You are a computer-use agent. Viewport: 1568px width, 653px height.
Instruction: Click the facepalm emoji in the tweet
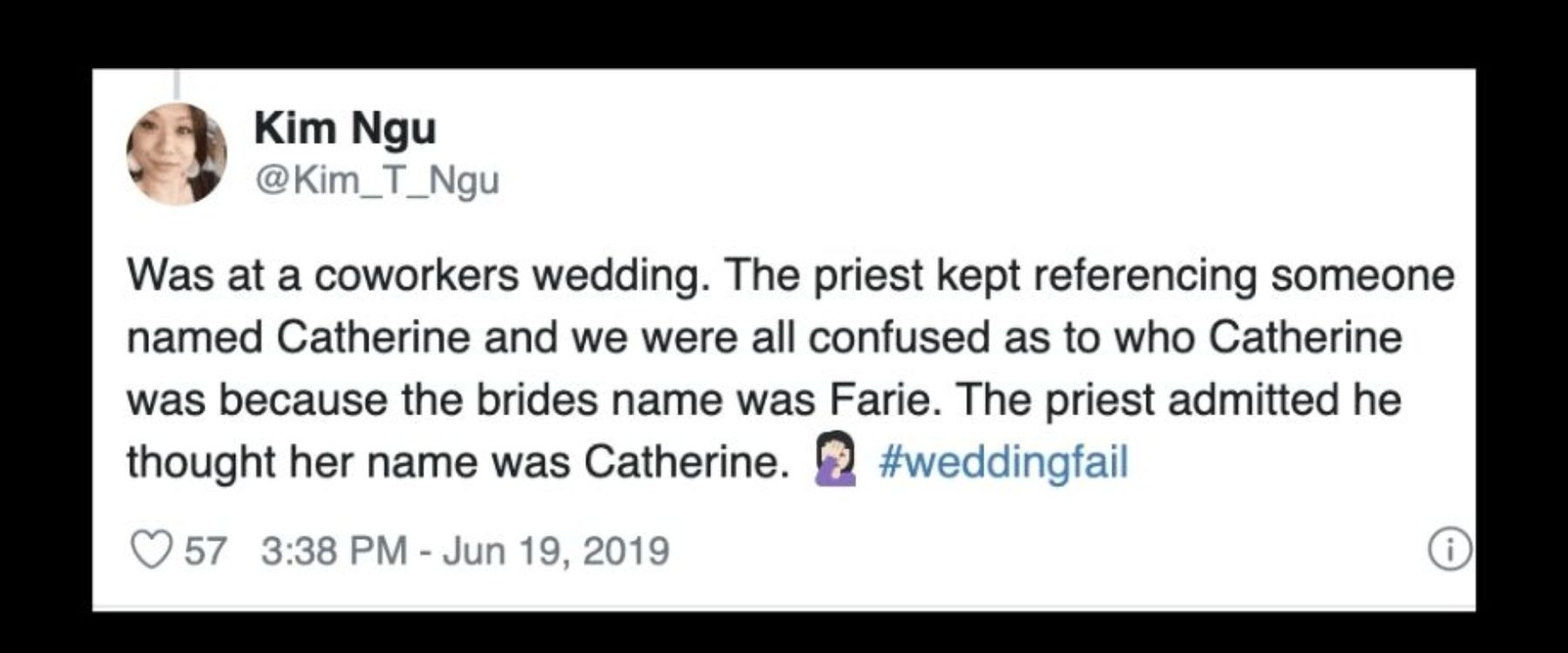[x=835, y=461]
